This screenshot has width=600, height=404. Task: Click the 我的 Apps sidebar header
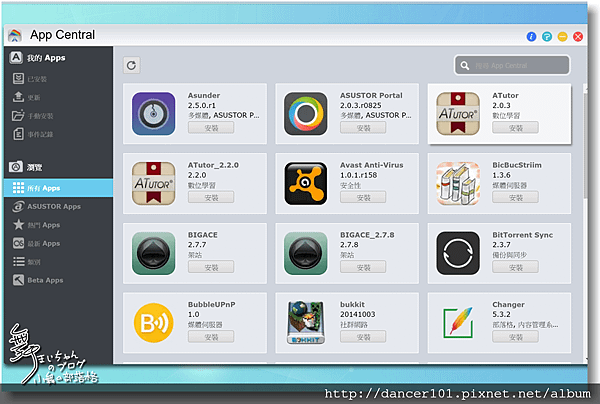click(38, 58)
